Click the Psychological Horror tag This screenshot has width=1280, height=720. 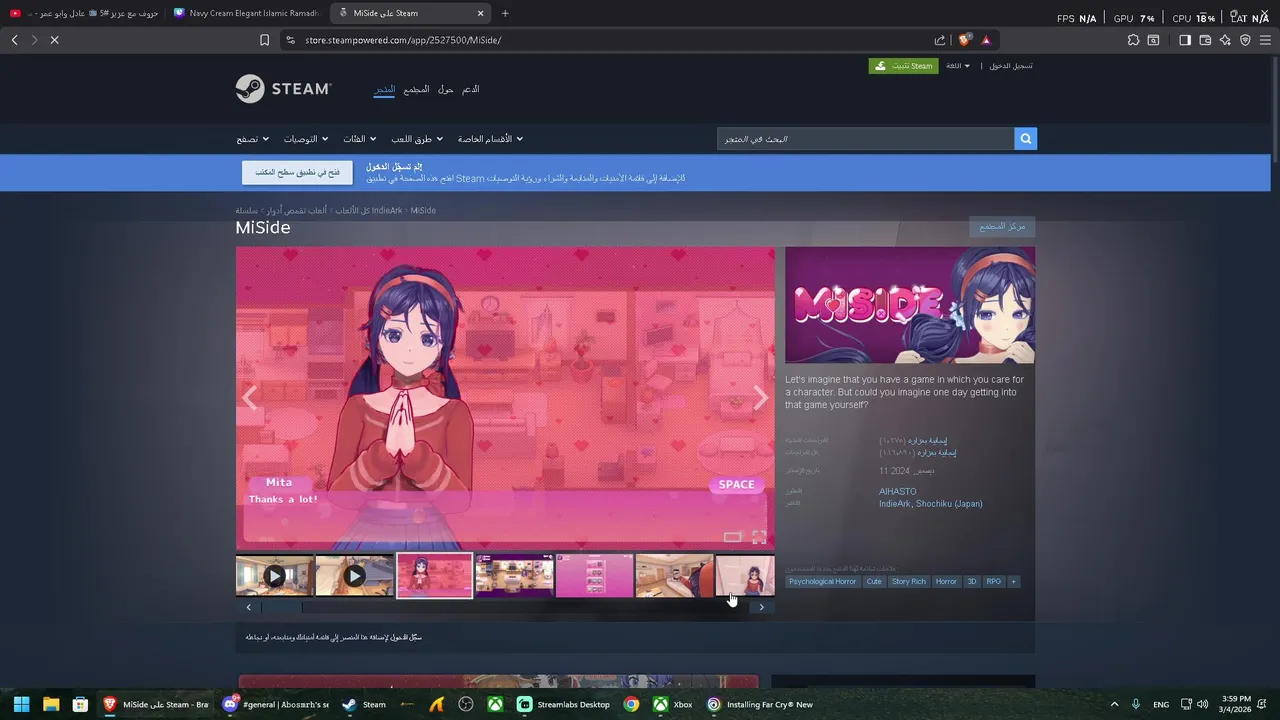(822, 581)
